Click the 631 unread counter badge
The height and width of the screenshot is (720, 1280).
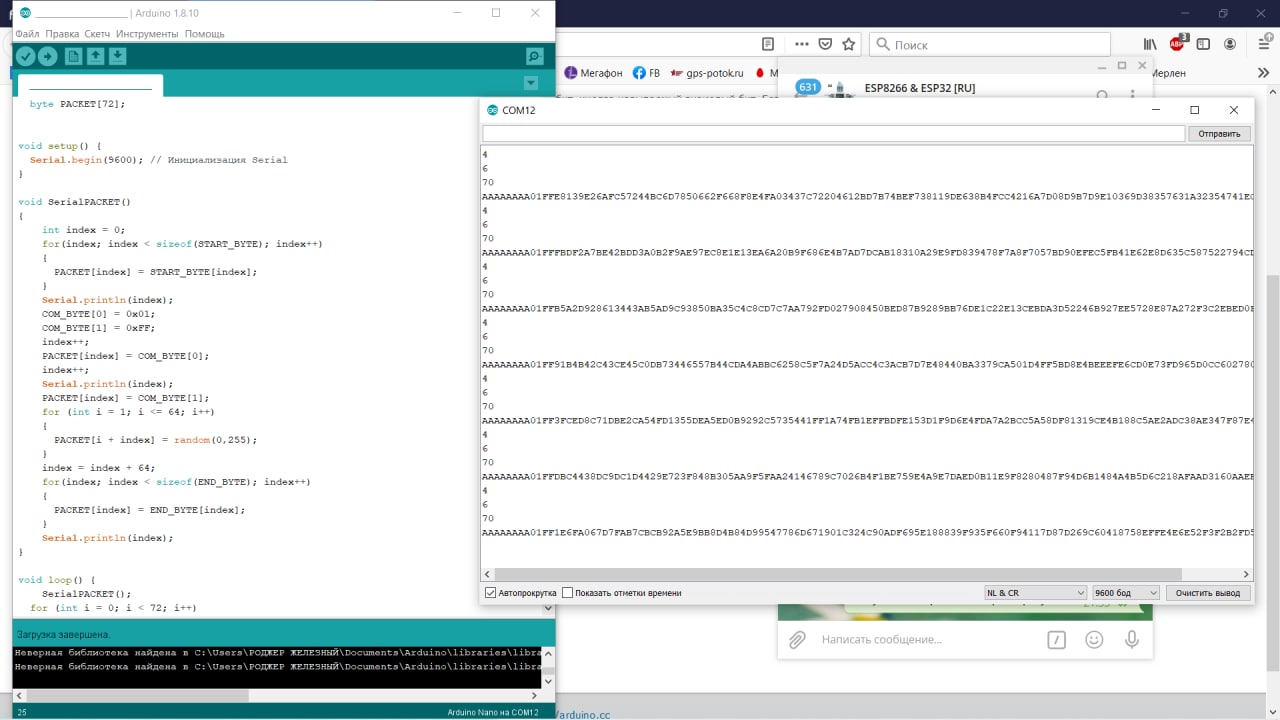click(x=808, y=87)
